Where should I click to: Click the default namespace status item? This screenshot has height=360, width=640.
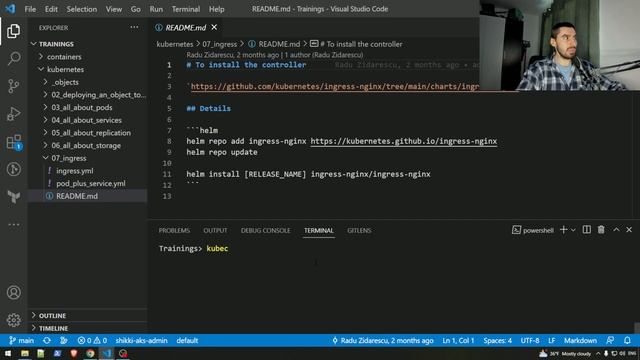click(187, 340)
